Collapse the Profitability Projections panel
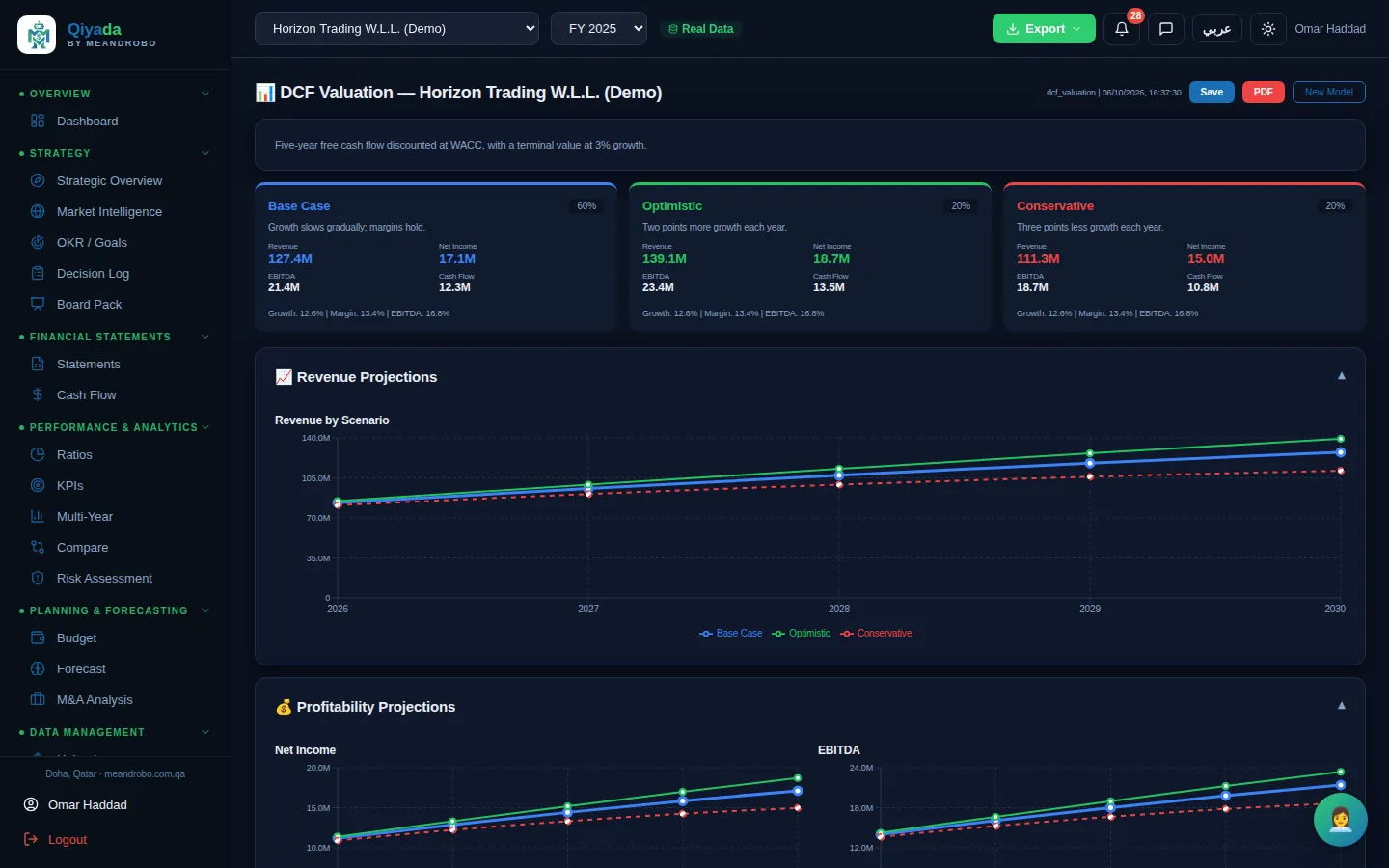Image resolution: width=1389 pixels, height=868 pixels. (x=1342, y=706)
